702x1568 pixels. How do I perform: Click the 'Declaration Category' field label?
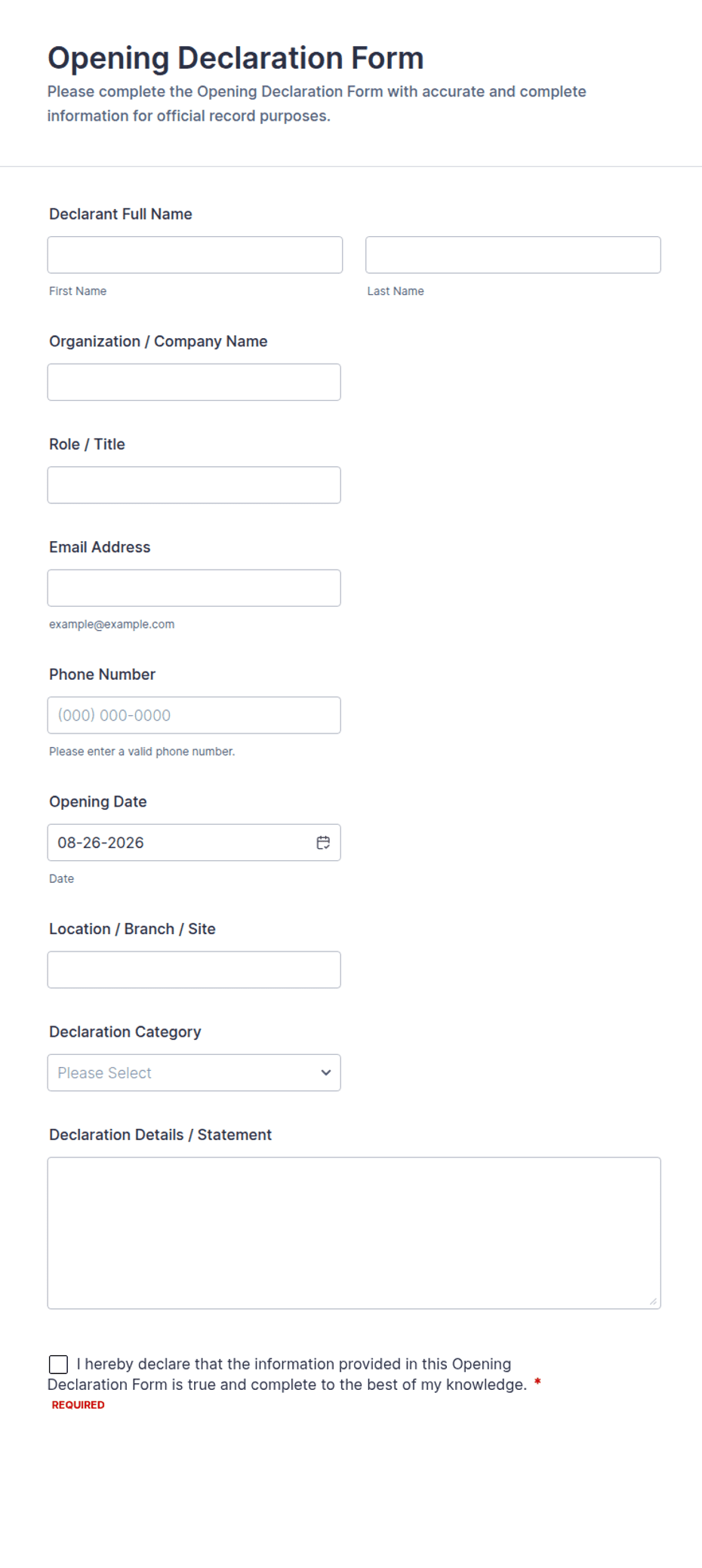[x=125, y=1031]
